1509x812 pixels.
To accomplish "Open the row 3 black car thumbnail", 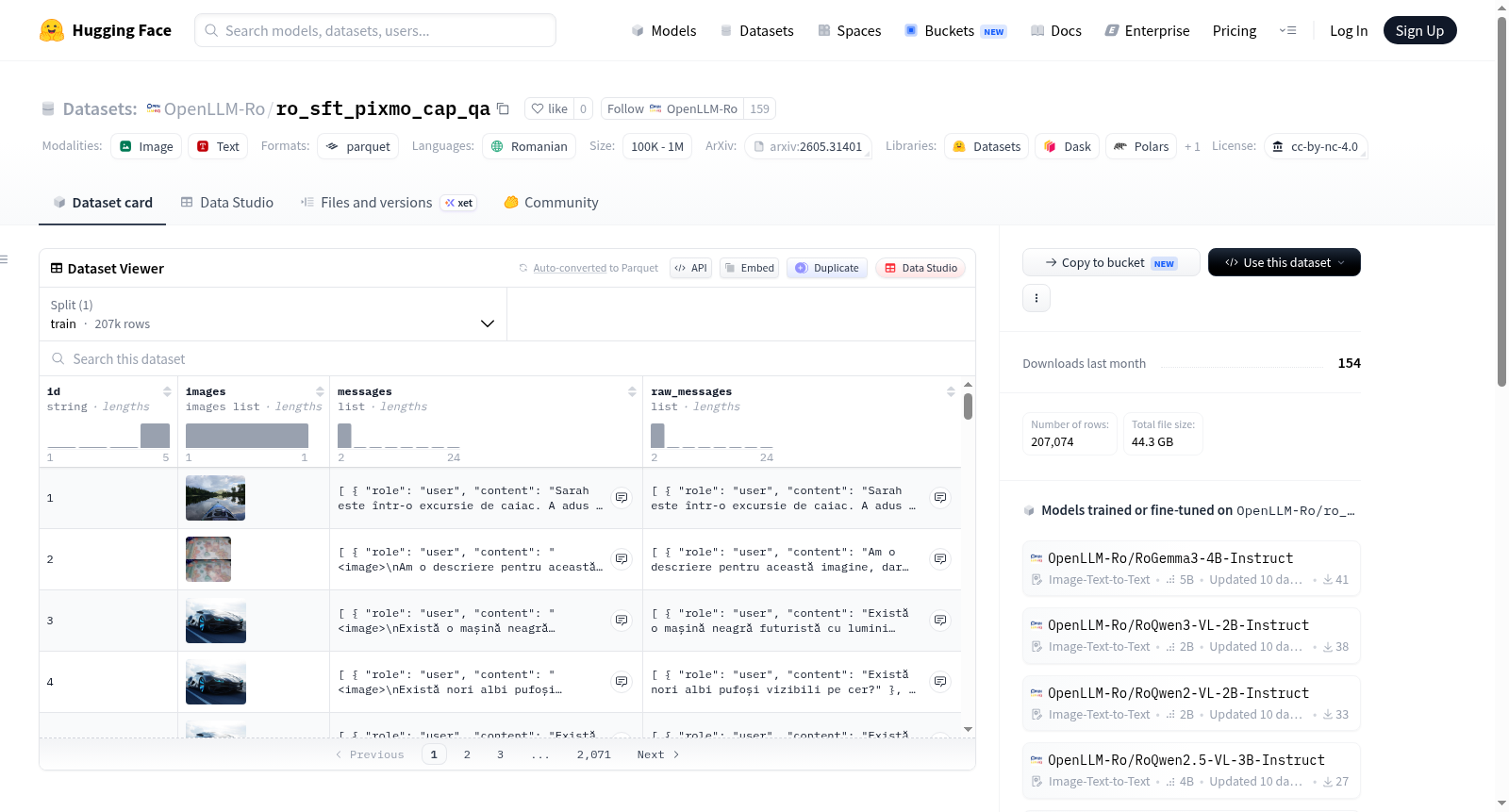I will pos(216,621).
